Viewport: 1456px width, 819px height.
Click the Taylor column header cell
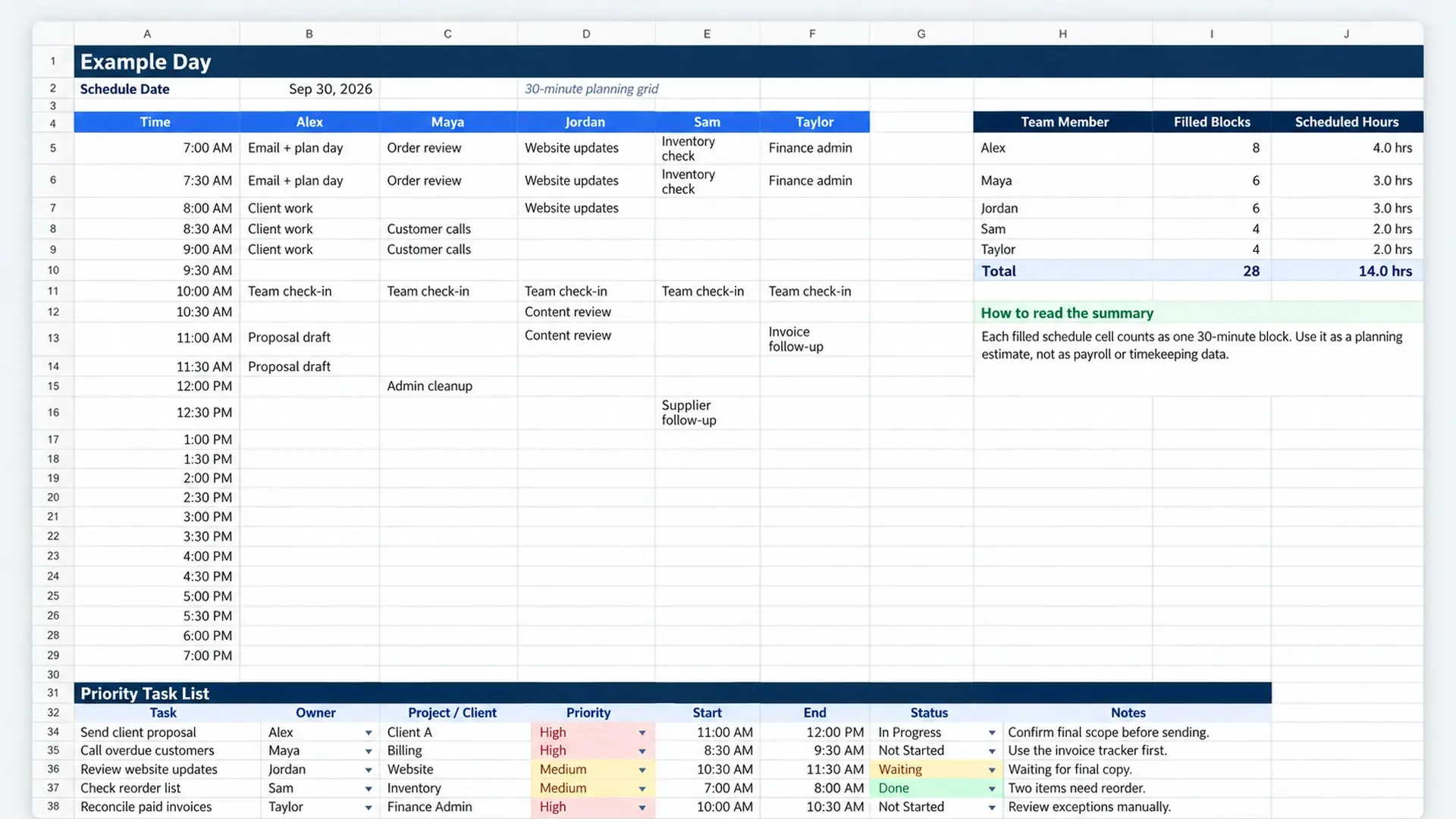point(814,122)
